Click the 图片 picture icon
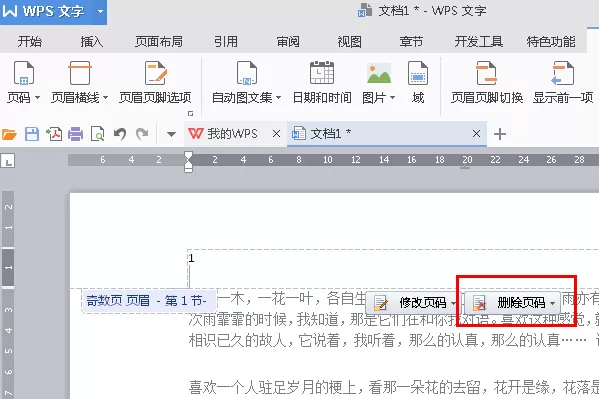 click(x=379, y=73)
